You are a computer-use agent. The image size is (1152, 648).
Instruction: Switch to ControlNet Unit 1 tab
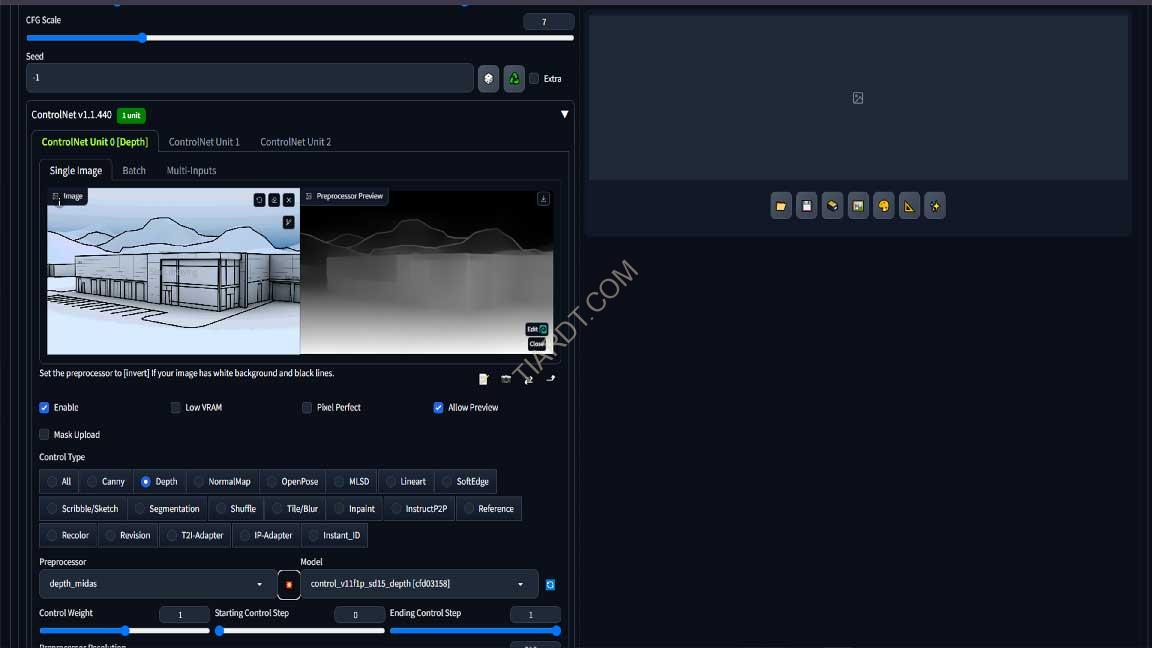point(204,142)
